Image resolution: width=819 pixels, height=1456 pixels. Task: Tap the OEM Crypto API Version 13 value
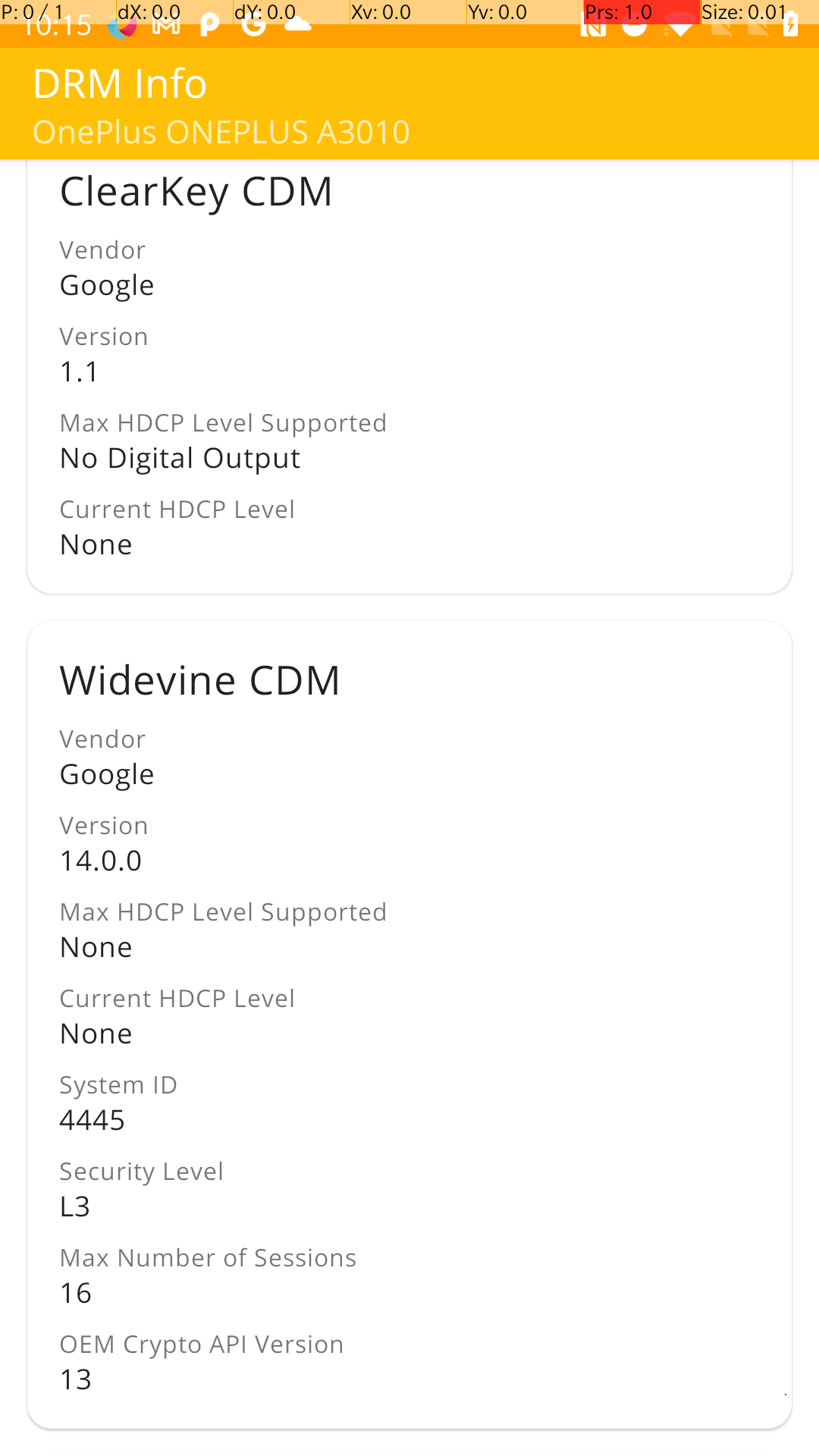pos(76,1379)
